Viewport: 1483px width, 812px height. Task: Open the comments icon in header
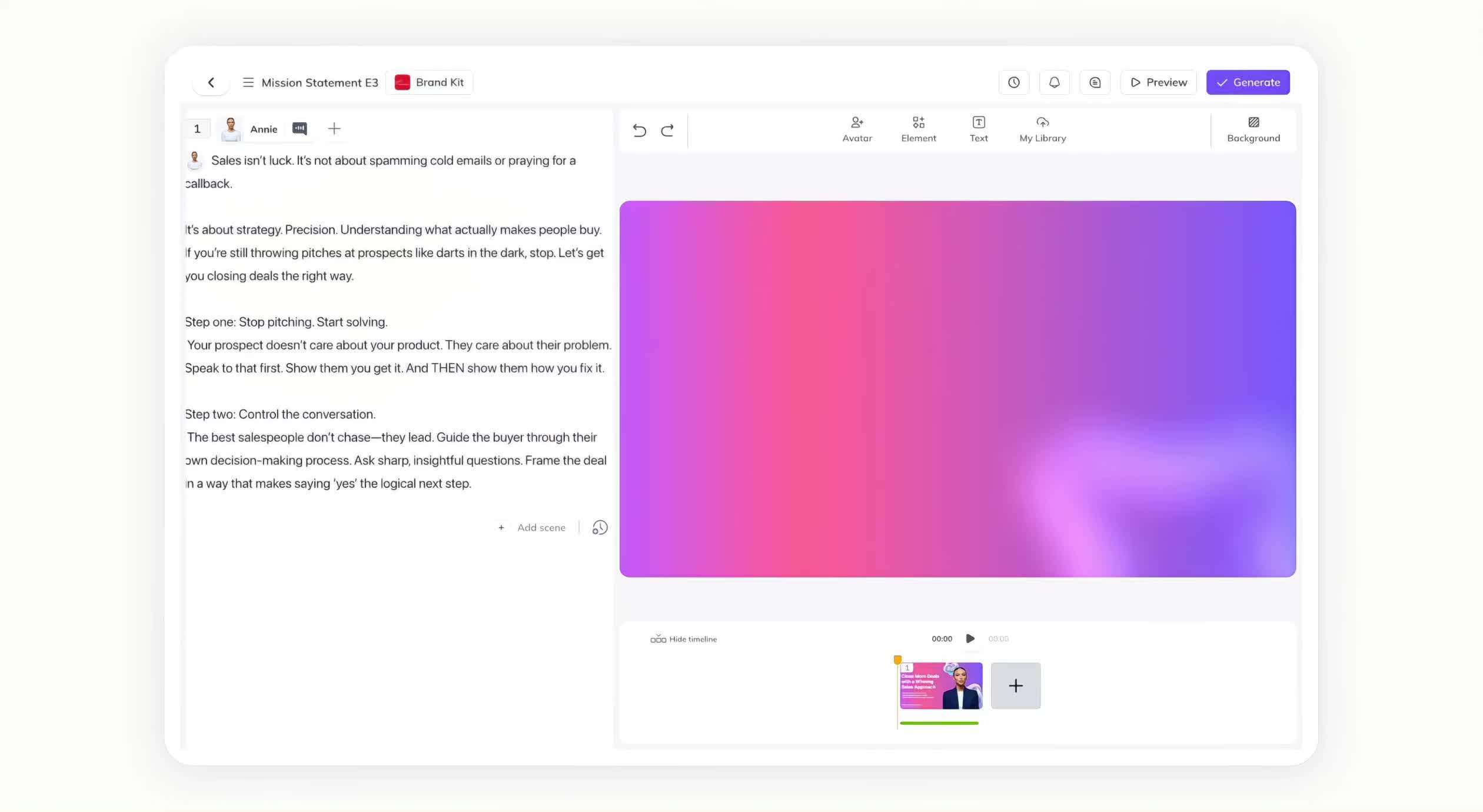tap(1095, 82)
